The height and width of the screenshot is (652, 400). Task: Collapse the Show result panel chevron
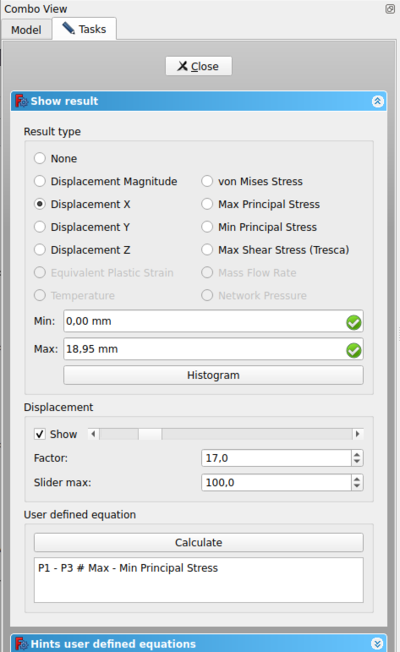pos(377,101)
